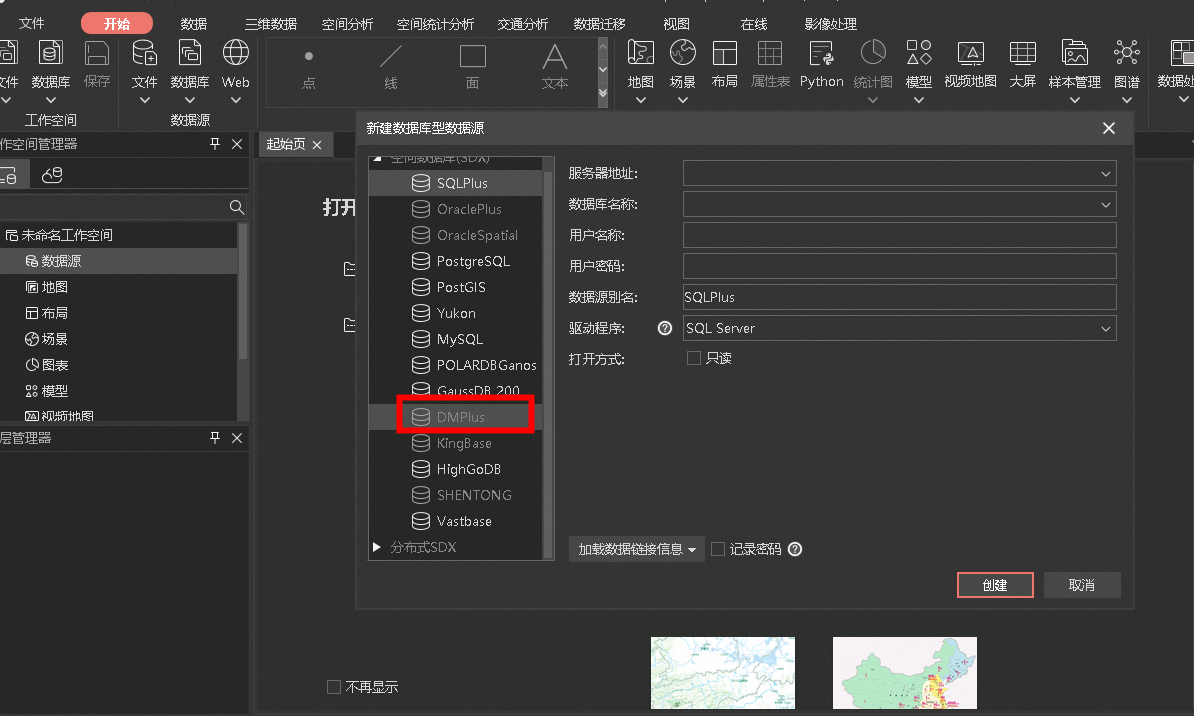Click the 样本管理 sample management icon

[x=1074, y=53]
